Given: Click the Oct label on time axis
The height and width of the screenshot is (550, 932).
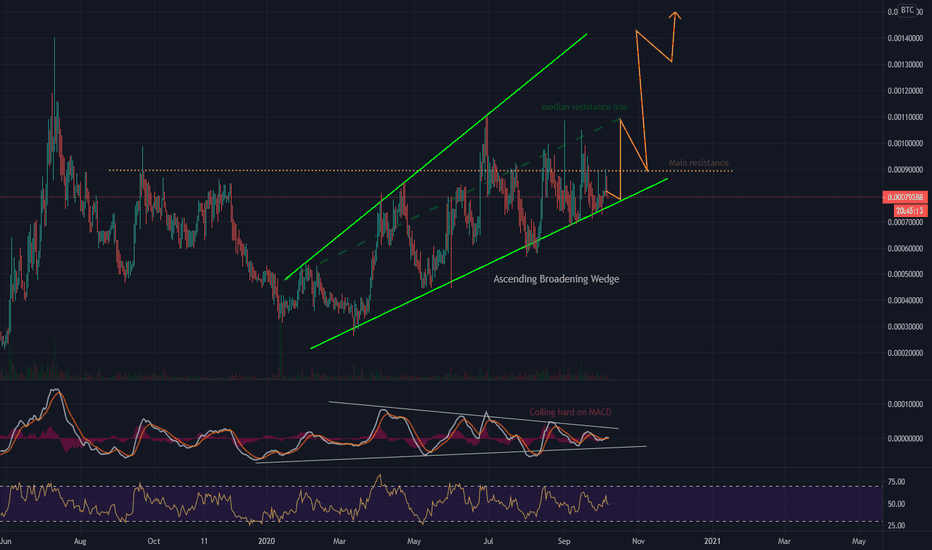Looking at the screenshot, I should pos(154,541).
